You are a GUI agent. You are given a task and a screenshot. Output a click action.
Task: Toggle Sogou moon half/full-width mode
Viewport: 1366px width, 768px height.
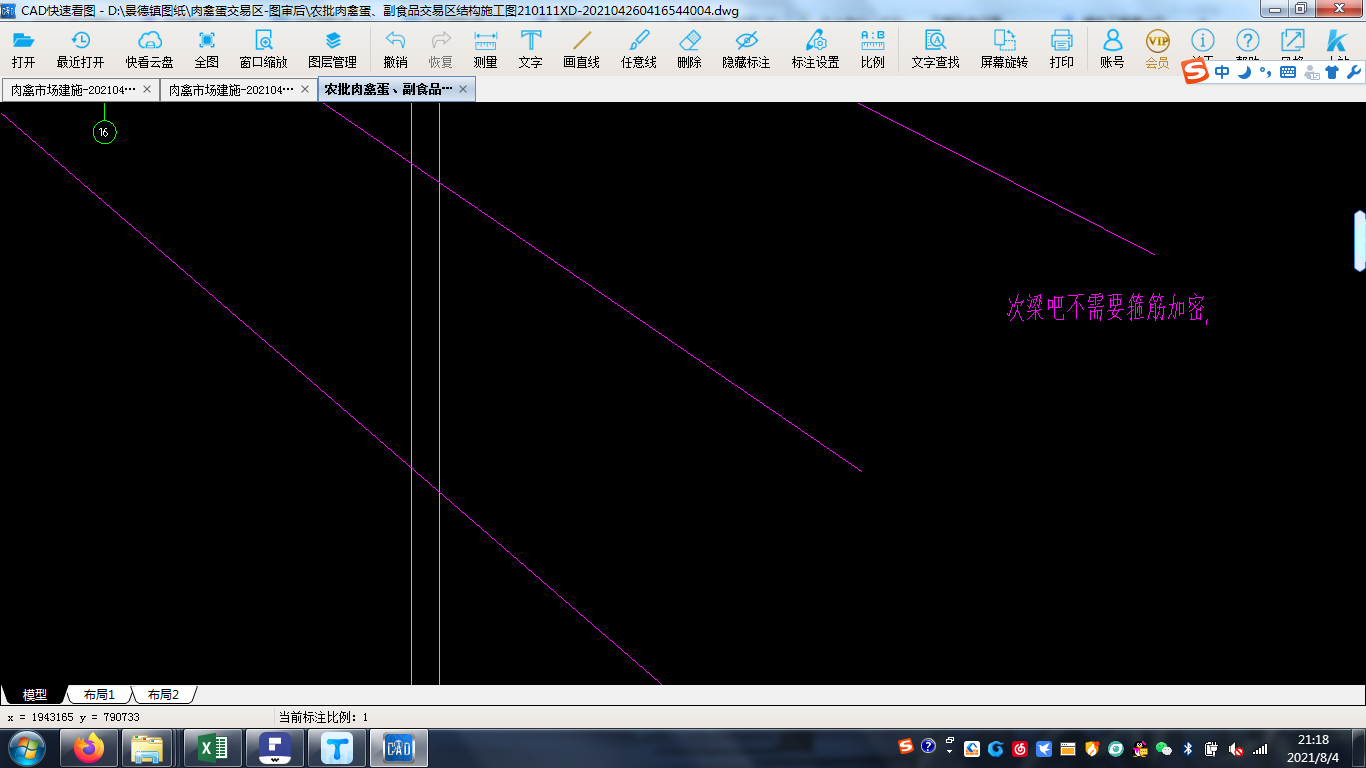click(1244, 72)
